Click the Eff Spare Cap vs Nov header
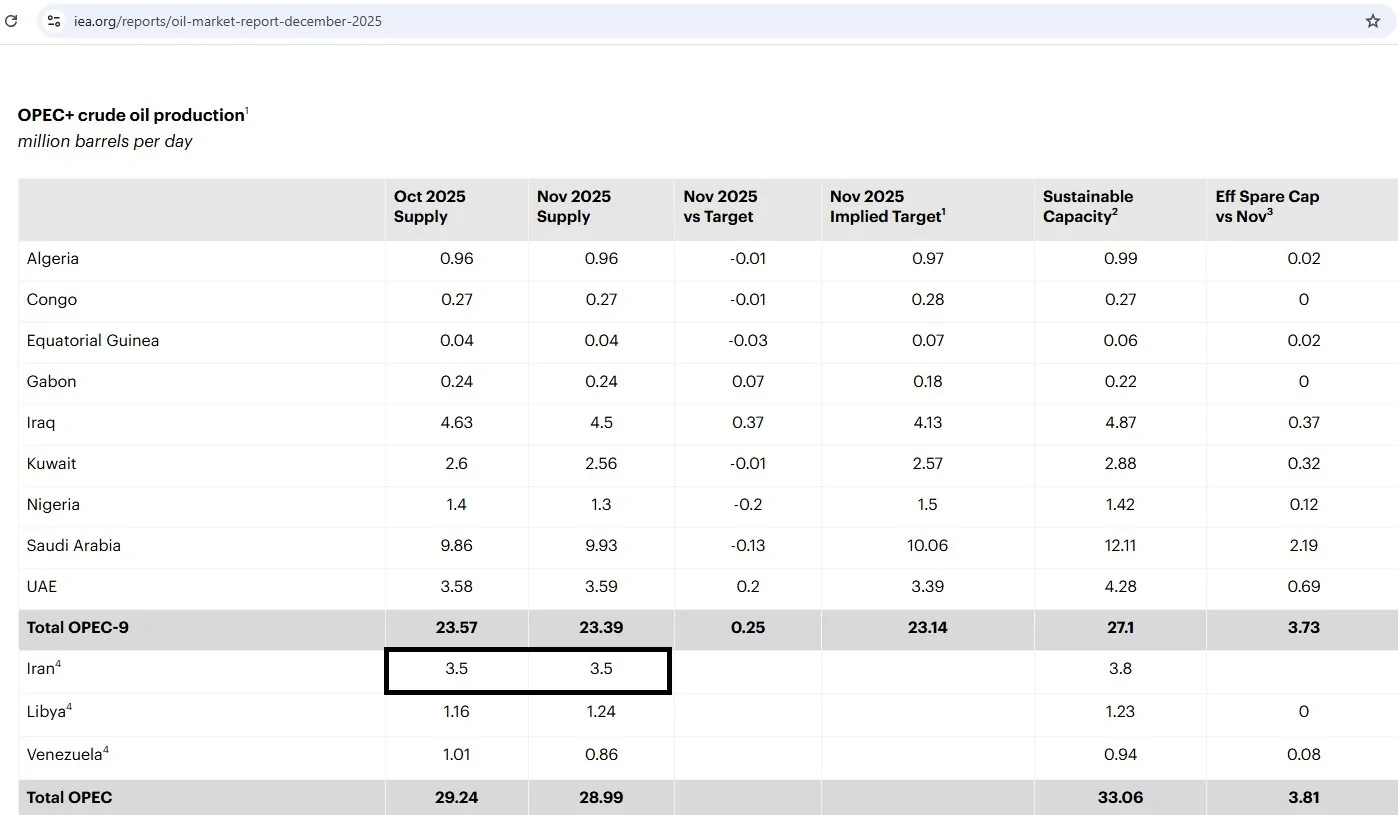1398x815 pixels. click(x=1266, y=206)
